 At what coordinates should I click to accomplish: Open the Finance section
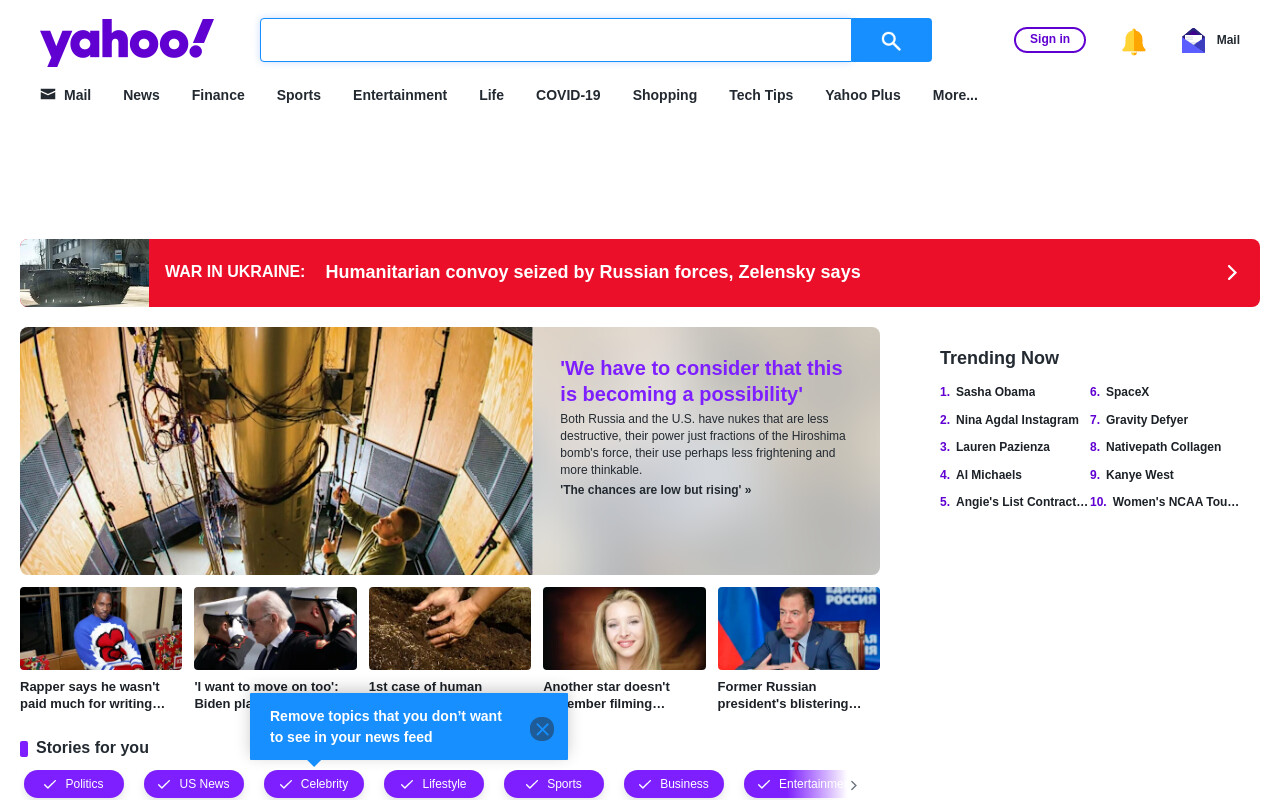(218, 95)
